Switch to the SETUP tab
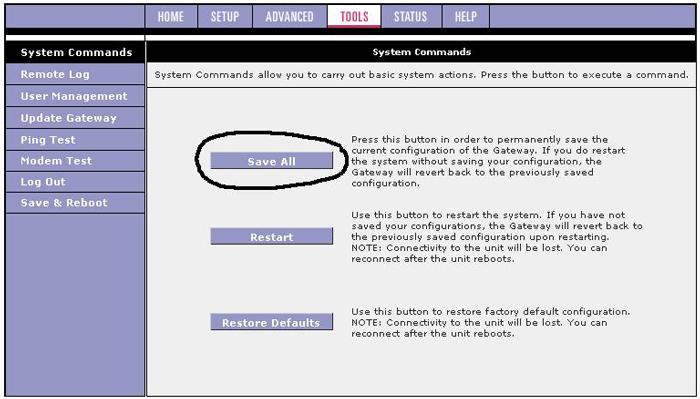The height and width of the screenshot is (399, 700). [x=225, y=17]
